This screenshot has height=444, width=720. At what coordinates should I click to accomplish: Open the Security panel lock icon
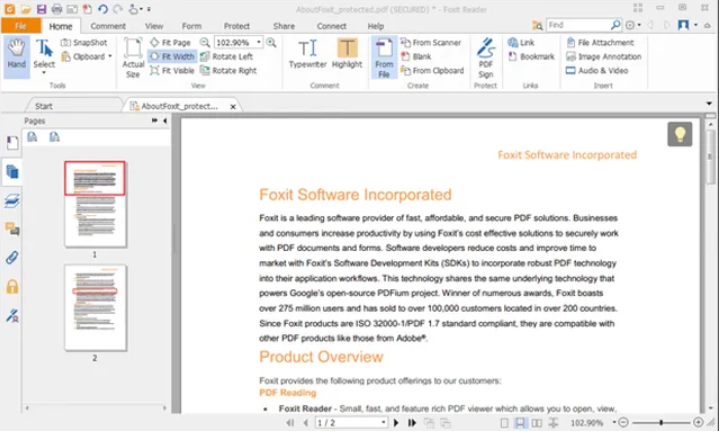pos(12,287)
